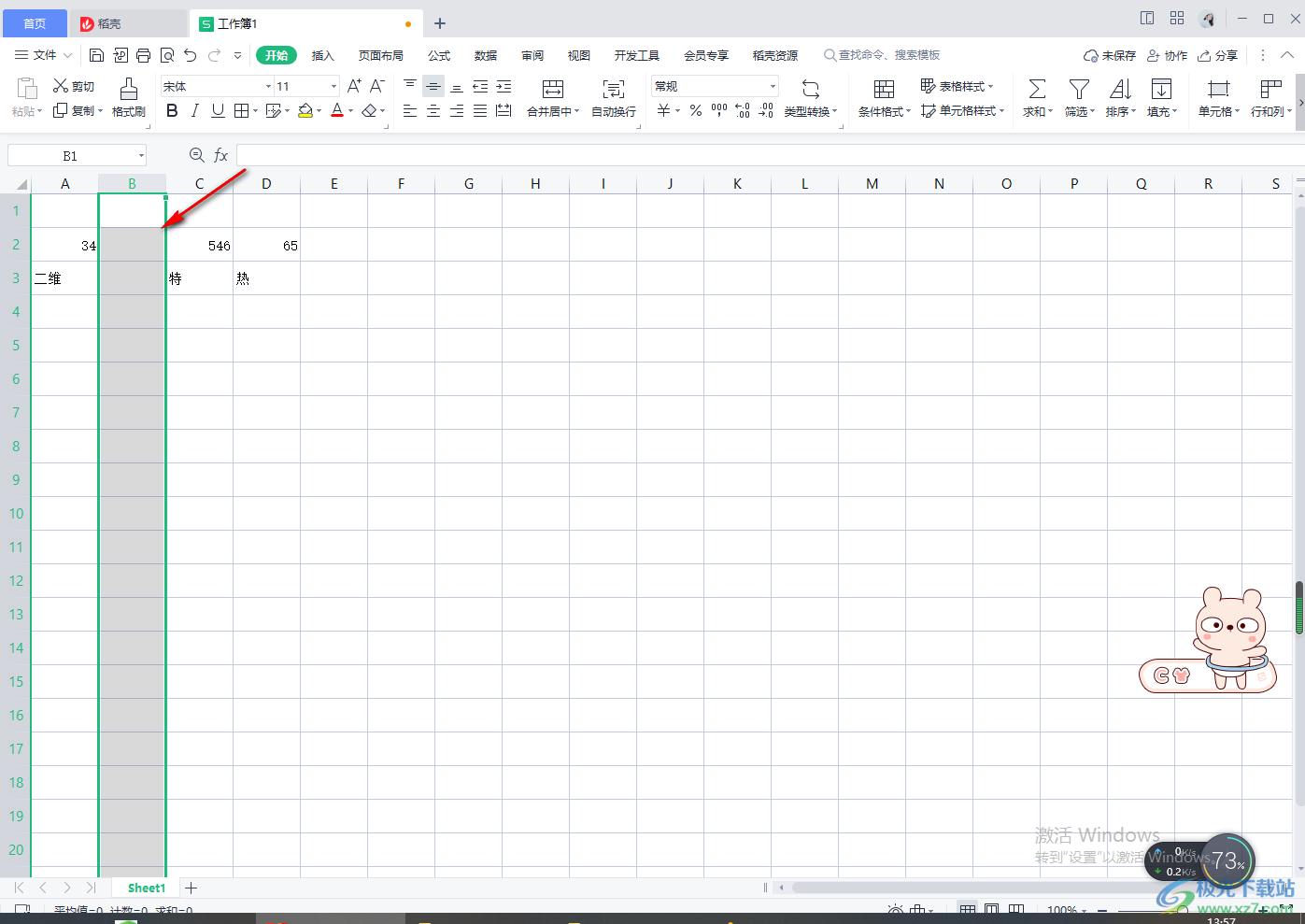Click the currency ¥ format icon
Image resolution: width=1305 pixels, height=924 pixels.
coord(663,110)
